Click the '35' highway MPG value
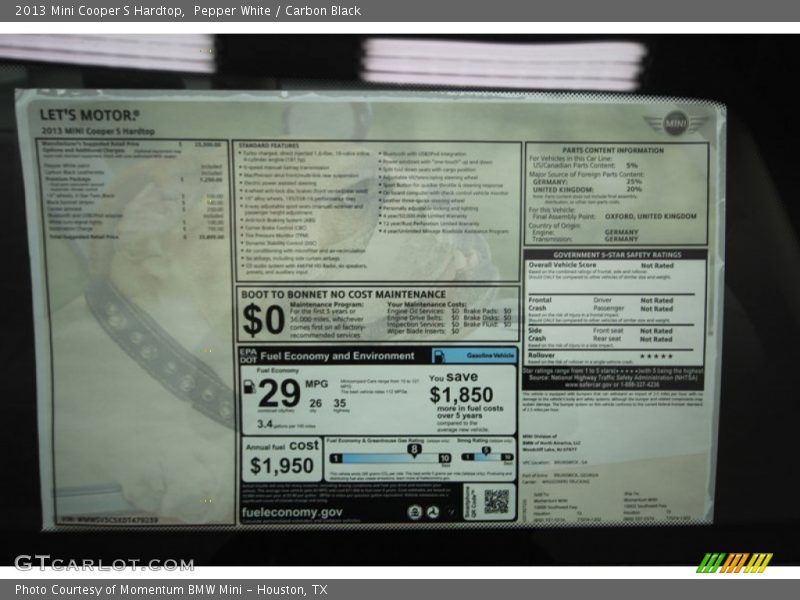The height and width of the screenshot is (600, 800). click(340, 403)
